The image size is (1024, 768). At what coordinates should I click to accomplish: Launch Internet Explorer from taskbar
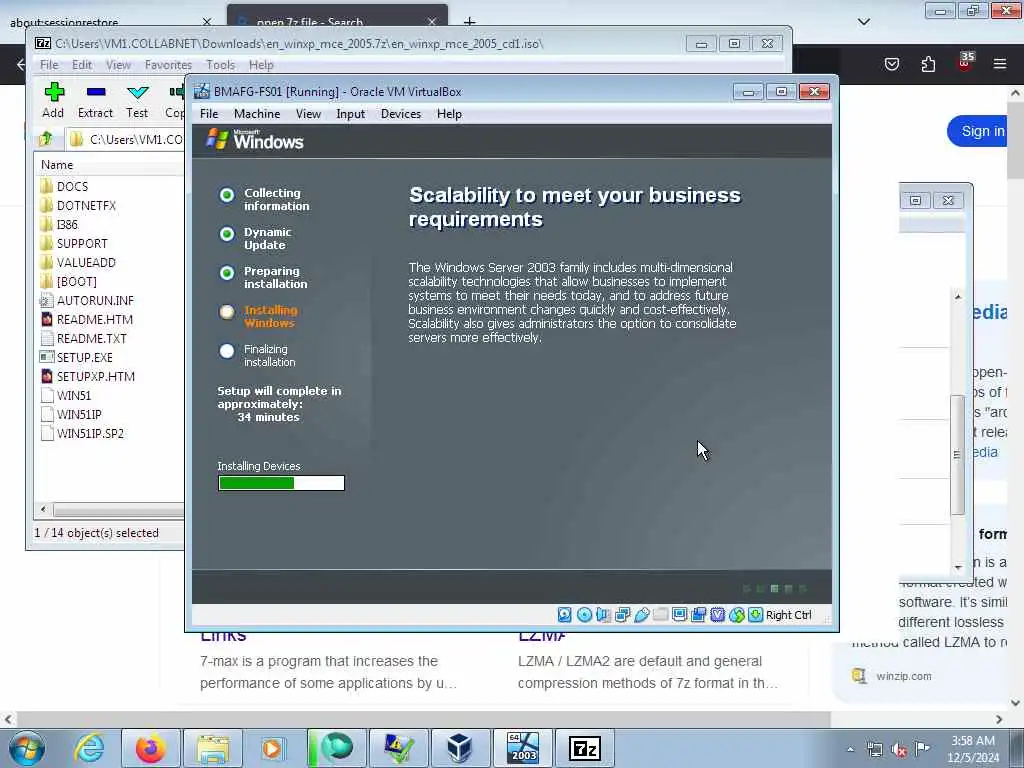point(89,748)
